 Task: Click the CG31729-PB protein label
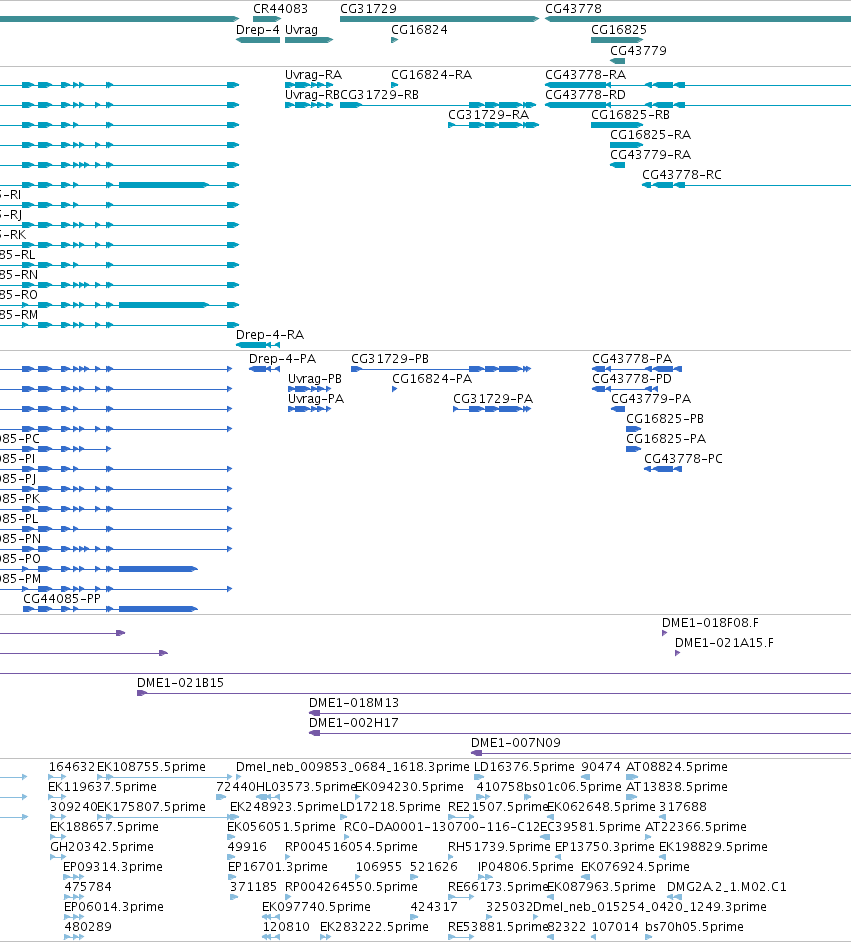390,359
